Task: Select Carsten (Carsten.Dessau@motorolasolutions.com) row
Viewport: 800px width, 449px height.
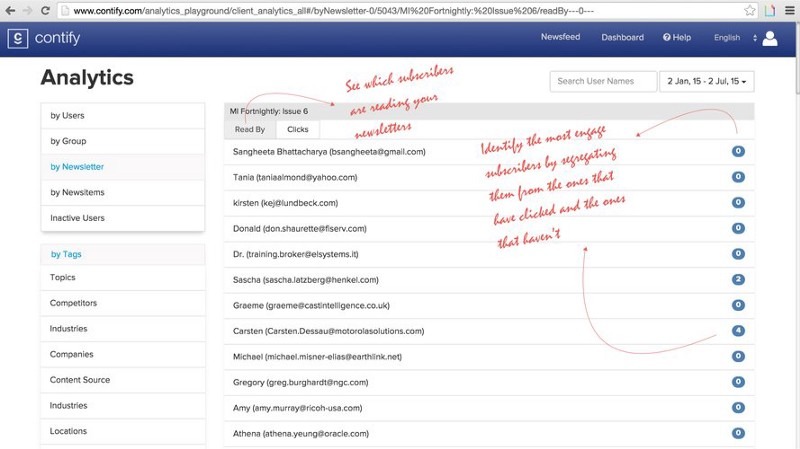Action: tap(489, 331)
